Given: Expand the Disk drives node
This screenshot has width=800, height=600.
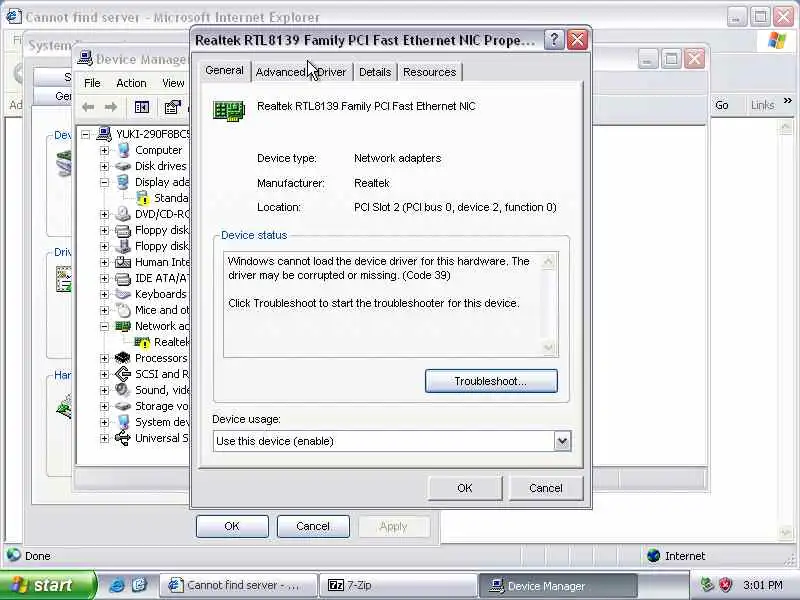Looking at the screenshot, I should pos(105,166).
